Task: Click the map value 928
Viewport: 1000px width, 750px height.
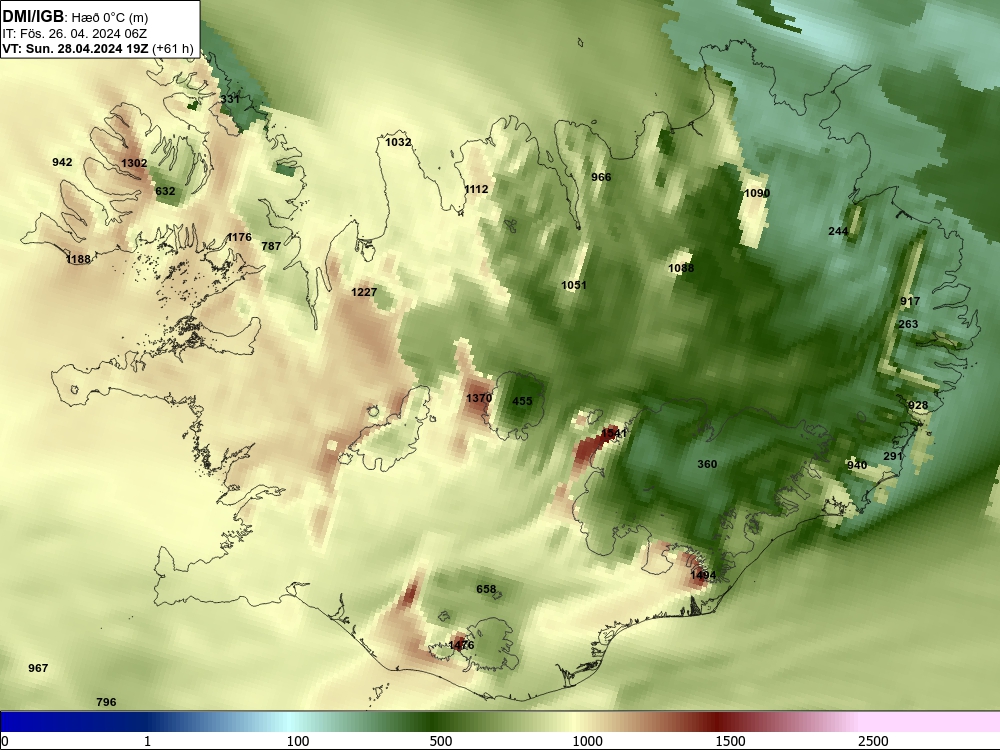Action: pyautogui.click(x=918, y=406)
